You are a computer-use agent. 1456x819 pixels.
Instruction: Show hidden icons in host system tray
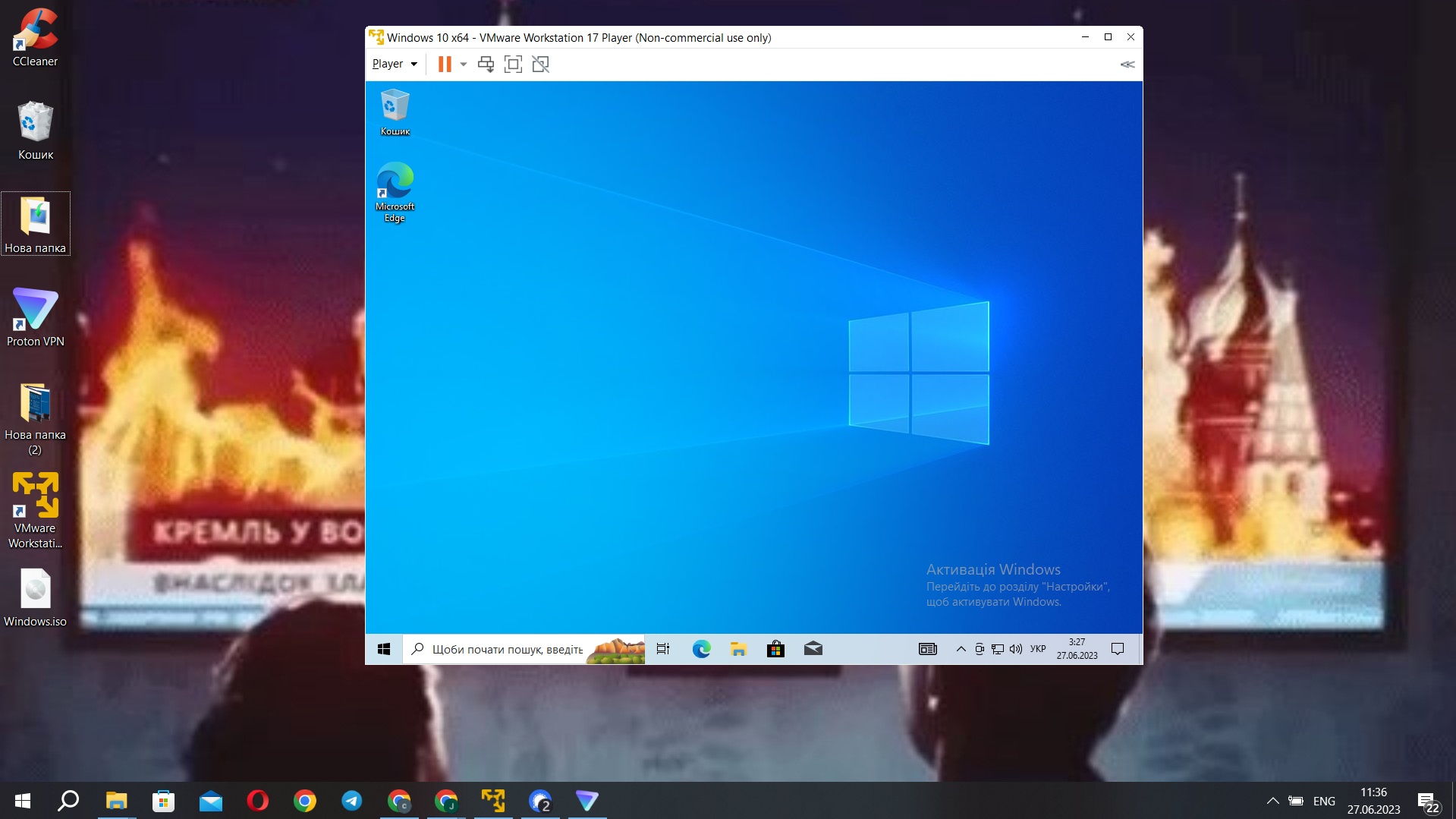click(1273, 801)
